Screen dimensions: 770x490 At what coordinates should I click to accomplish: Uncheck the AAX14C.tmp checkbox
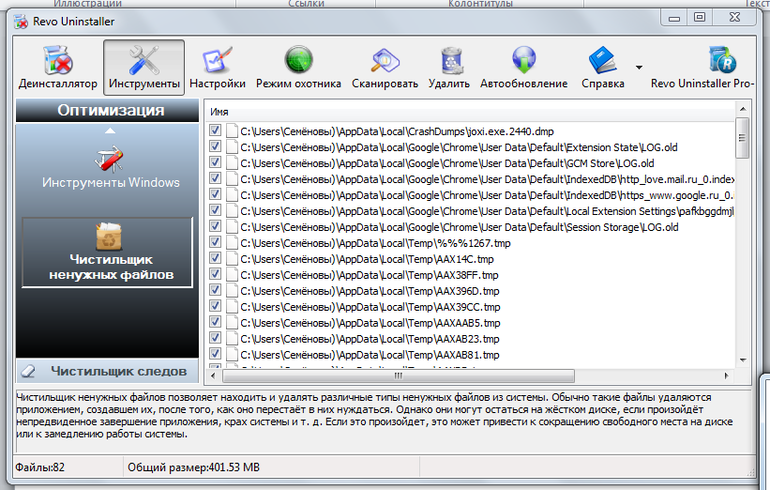215,258
